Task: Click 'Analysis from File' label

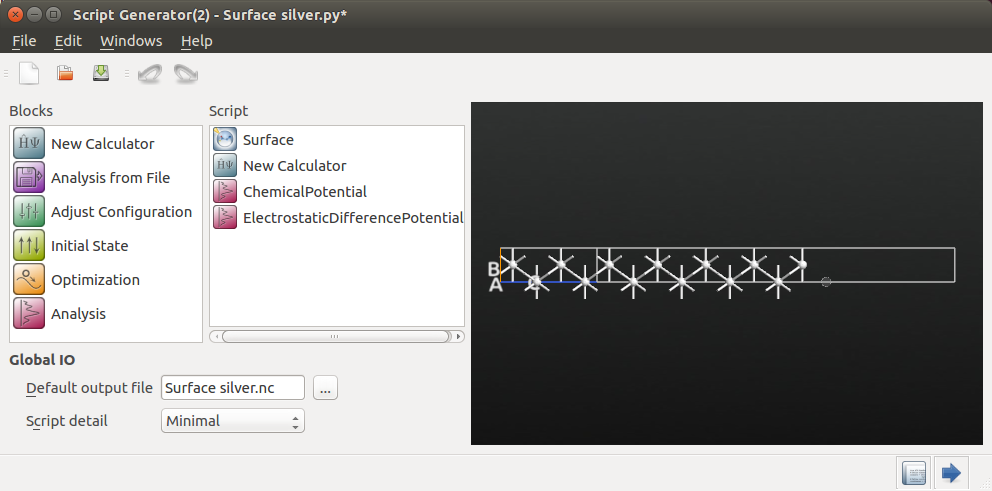Action: 111,178
